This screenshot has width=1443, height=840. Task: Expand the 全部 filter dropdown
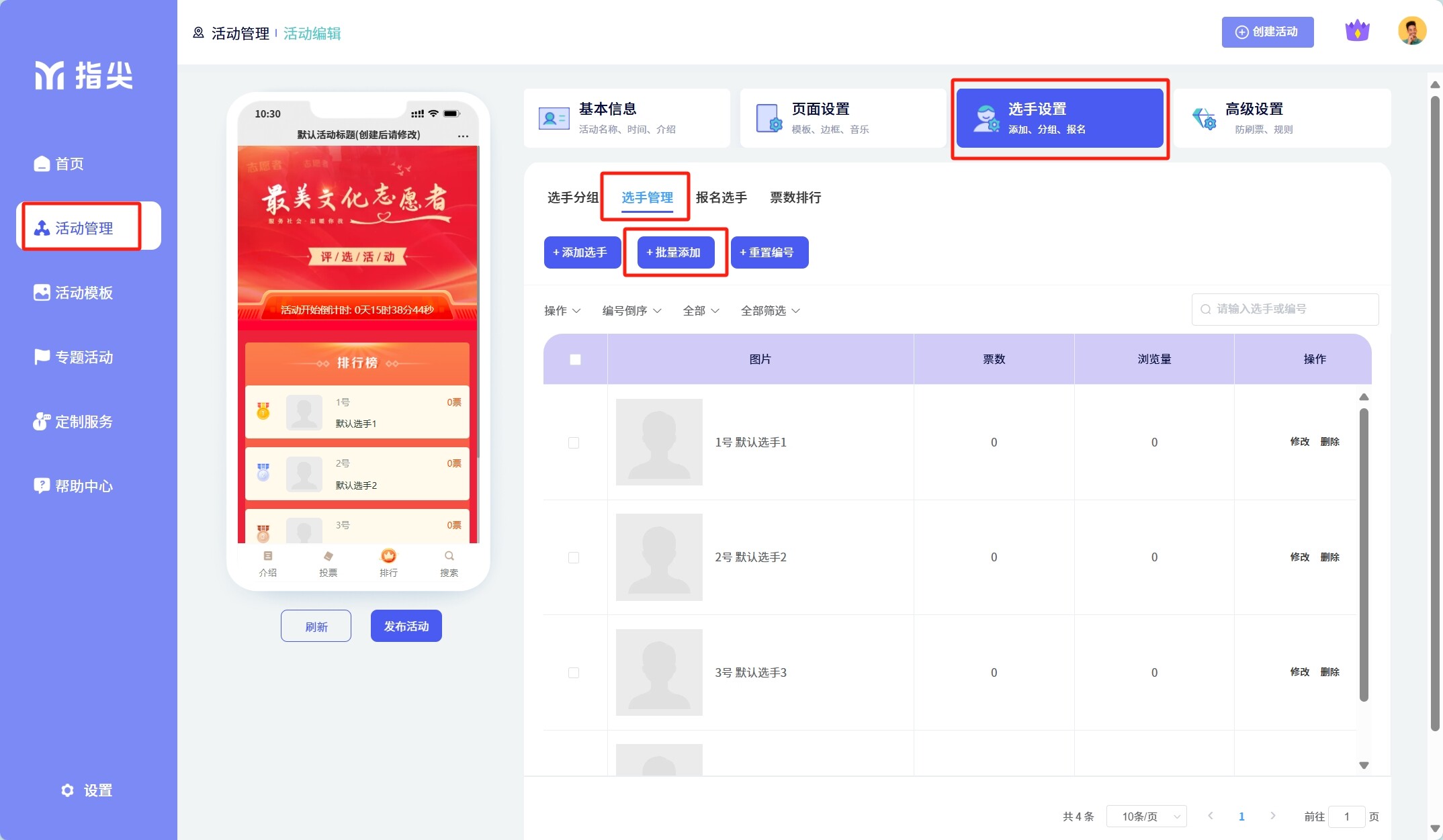click(x=701, y=310)
